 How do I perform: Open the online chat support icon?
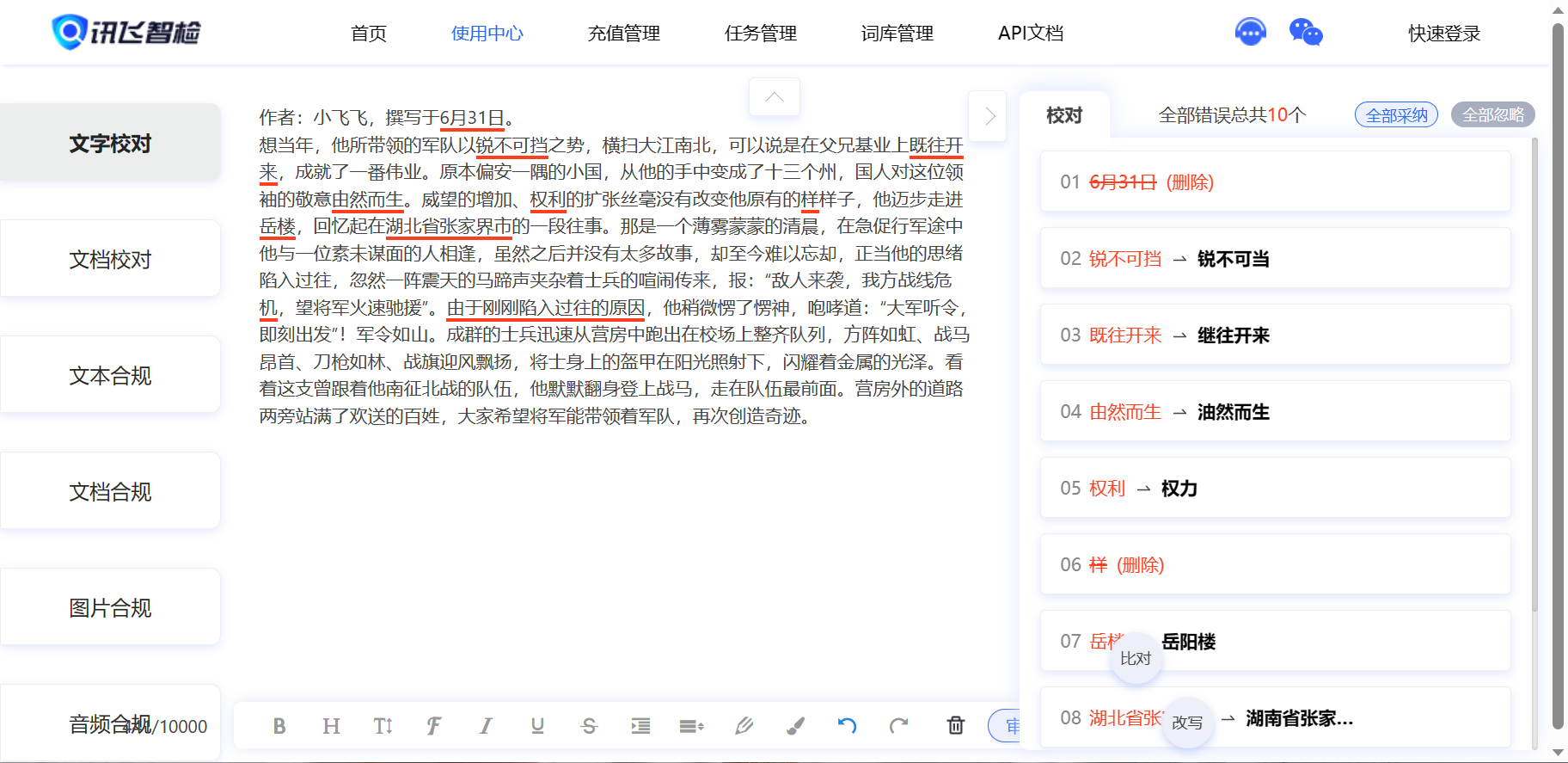pos(1251,33)
